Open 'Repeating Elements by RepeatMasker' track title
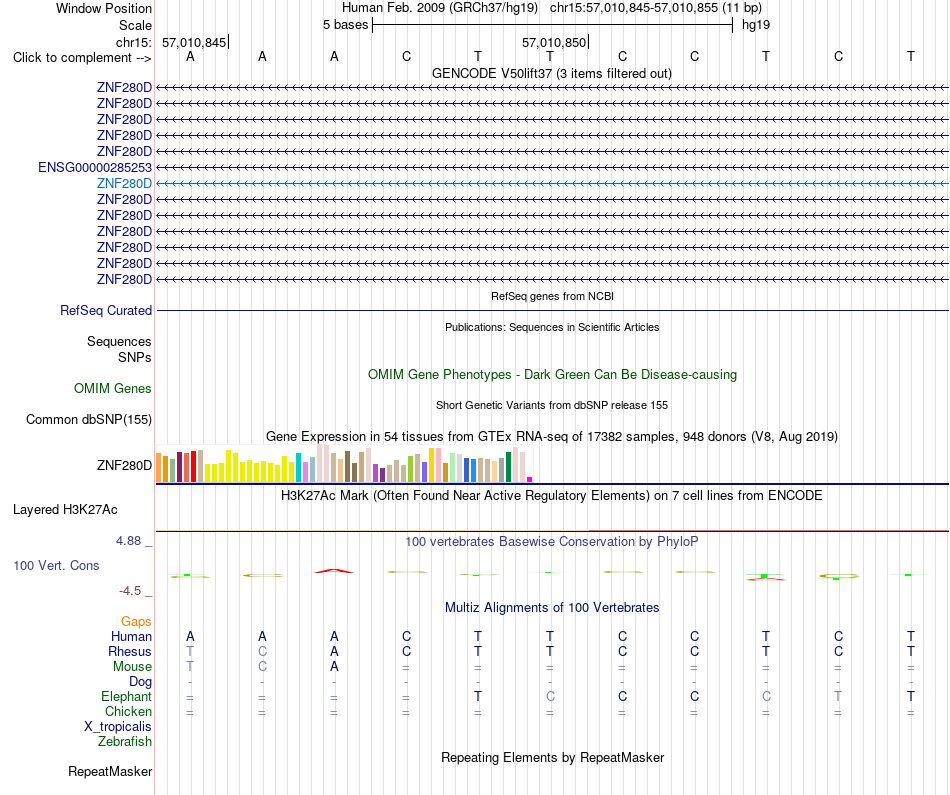The width and height of the screenshot is (950, 795). coord(552,757)
